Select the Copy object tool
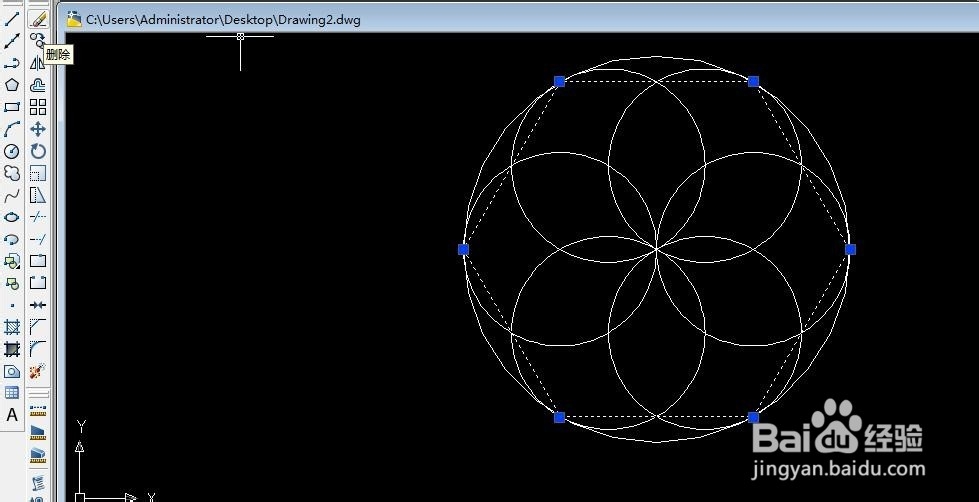Screen dimensions: 979x502 click(38, 41)
